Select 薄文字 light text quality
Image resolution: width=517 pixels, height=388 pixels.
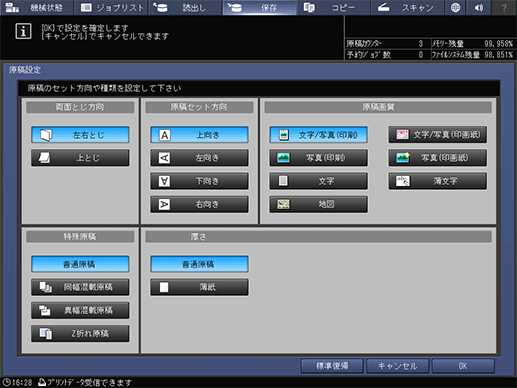(x=437, y=181)
